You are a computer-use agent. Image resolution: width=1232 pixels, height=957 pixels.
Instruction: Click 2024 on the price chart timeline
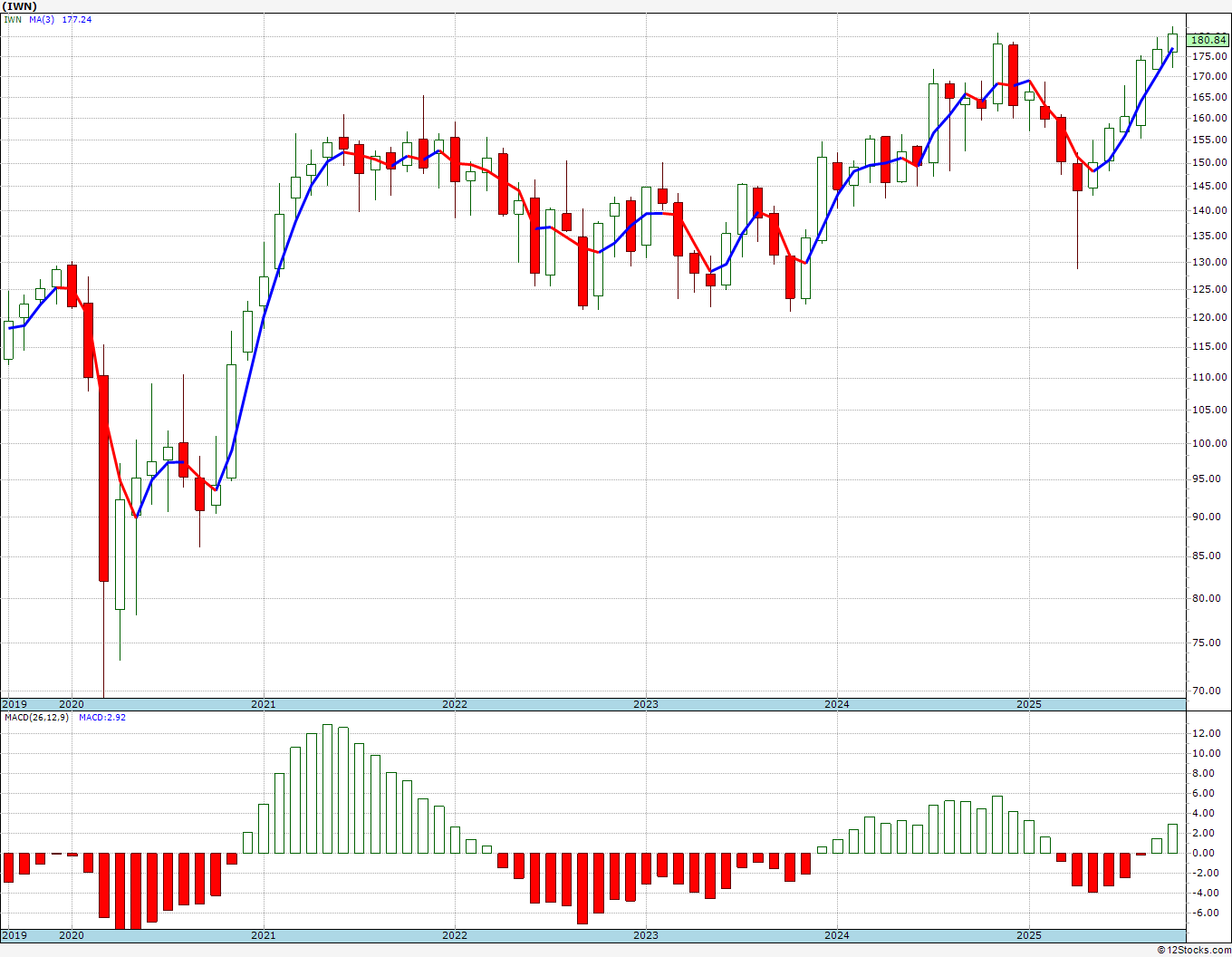click(836, 704)
